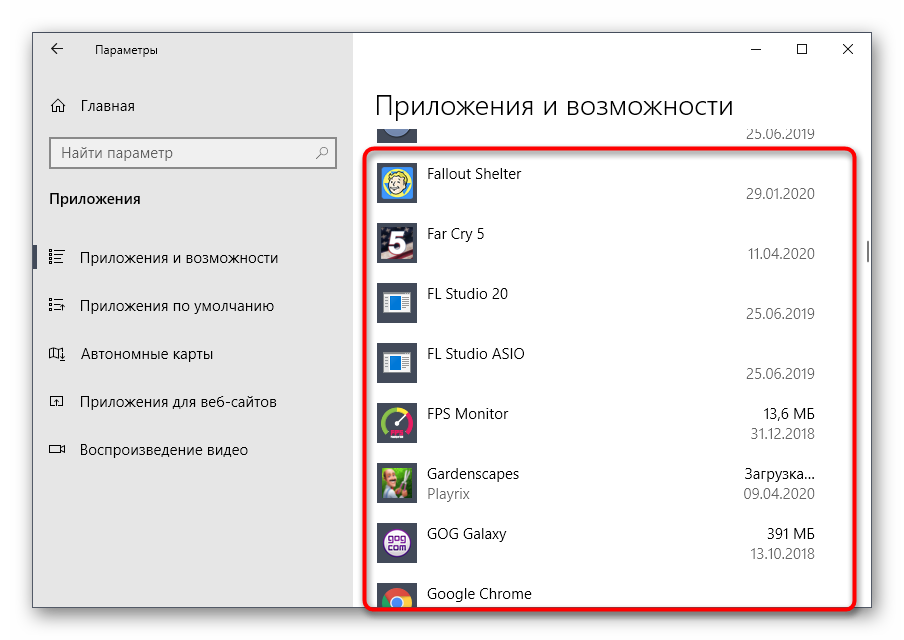Image resolution: width=904 pixels, height=640 pixels.
Task: Open Автономные карты section
Action: (x=146, y=354)
